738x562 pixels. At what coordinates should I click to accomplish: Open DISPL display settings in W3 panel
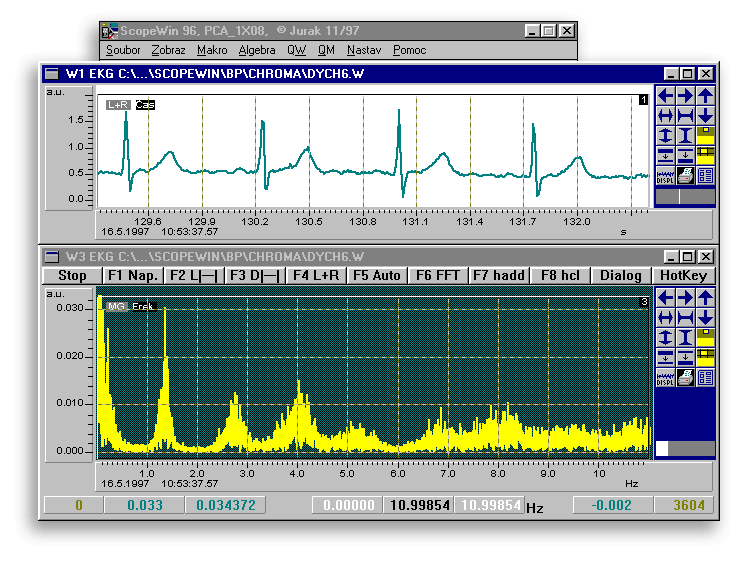pyautogui.click(x=665, y=377)
